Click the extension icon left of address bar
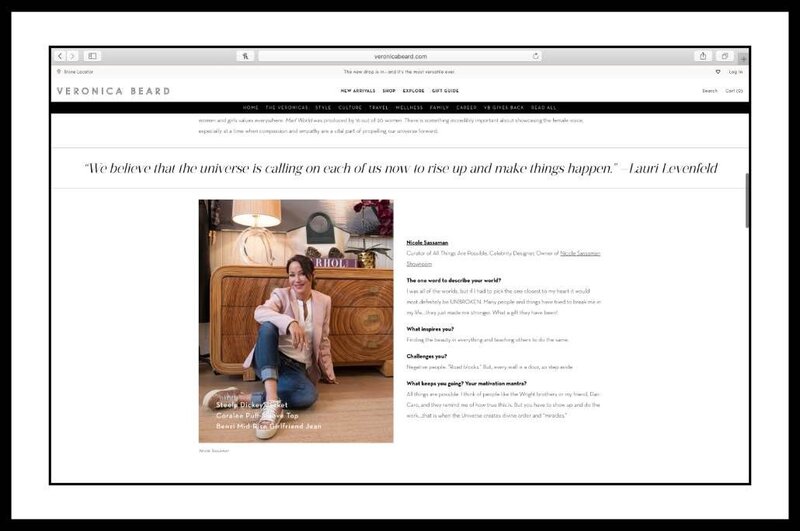Image resolution: width=800 pixels, height=531 pixels. (245, 56)
